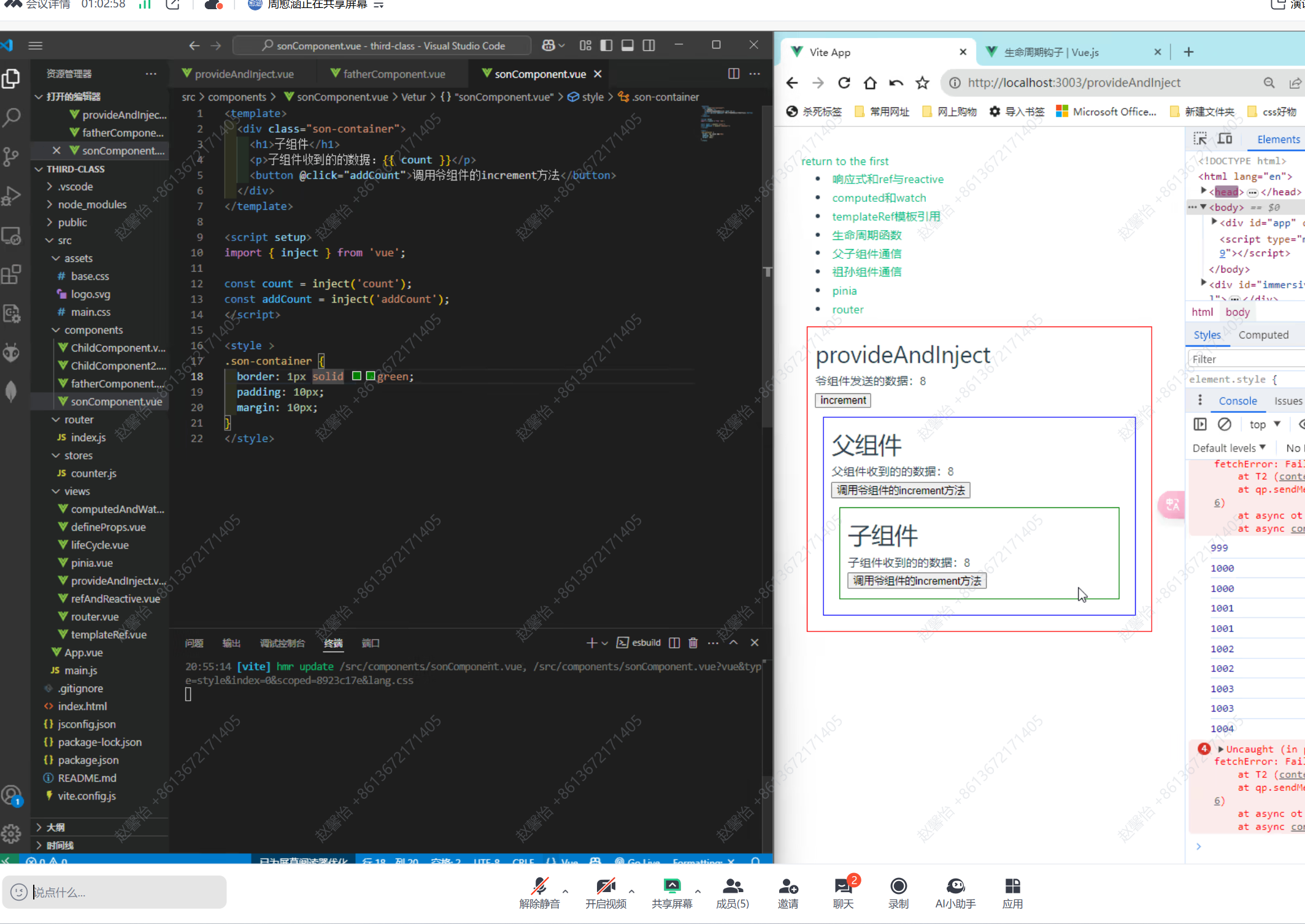Viewport: 1305px width, 924px height.
Task: Open the pinia link in page list
Action: click(x=844, y=291)
